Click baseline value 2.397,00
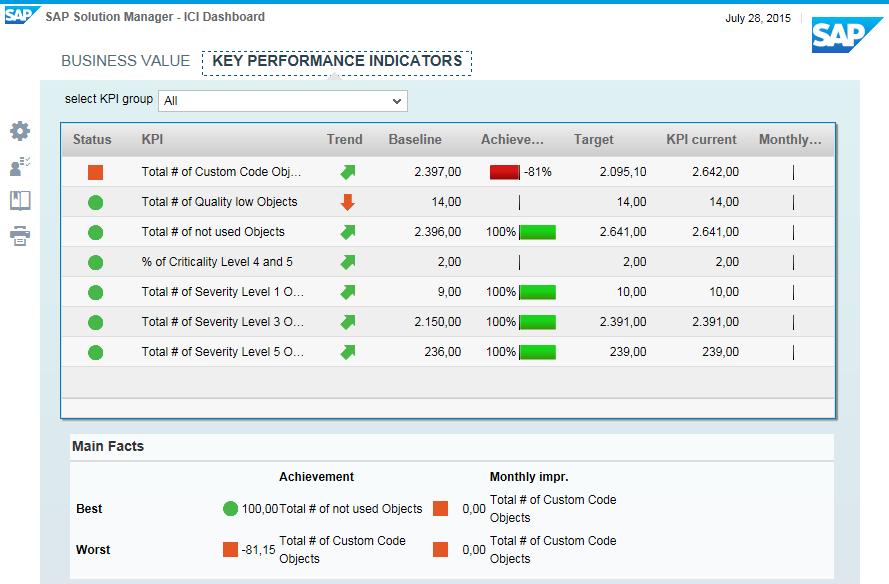The width and height of the screenshot is (889, 584). pos(437,172)
